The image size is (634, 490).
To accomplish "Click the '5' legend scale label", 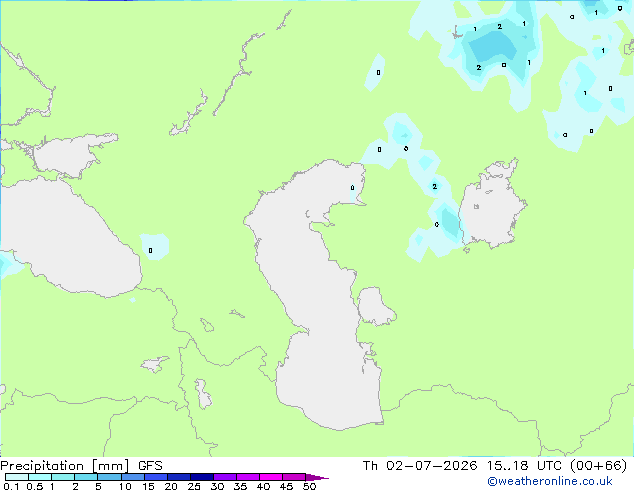I will pyautogui.click(x=98, y=486).
